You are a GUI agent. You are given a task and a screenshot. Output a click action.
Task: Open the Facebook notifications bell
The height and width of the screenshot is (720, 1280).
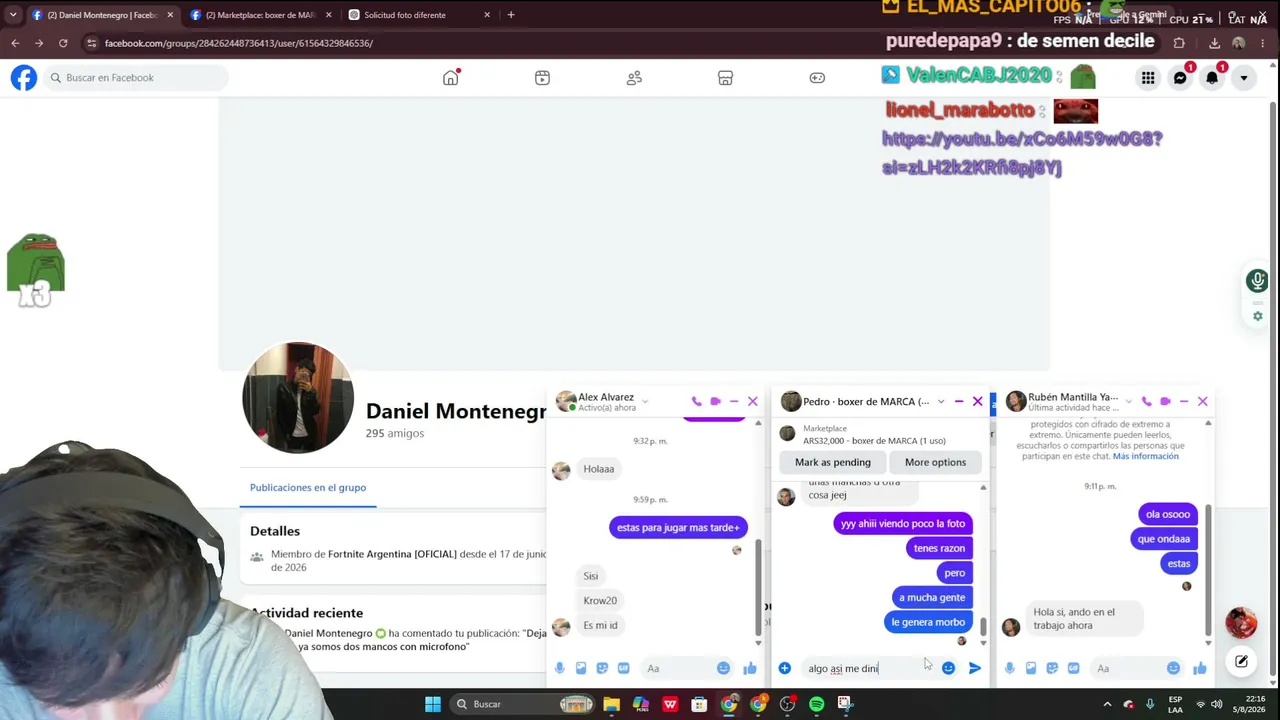point(1212,78)
